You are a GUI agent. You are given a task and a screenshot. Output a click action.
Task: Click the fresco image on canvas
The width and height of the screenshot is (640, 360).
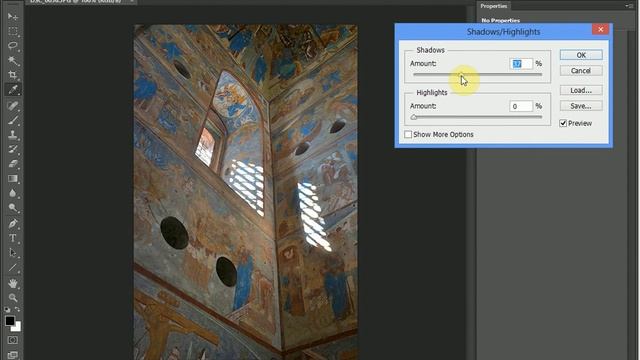(246, 192)
